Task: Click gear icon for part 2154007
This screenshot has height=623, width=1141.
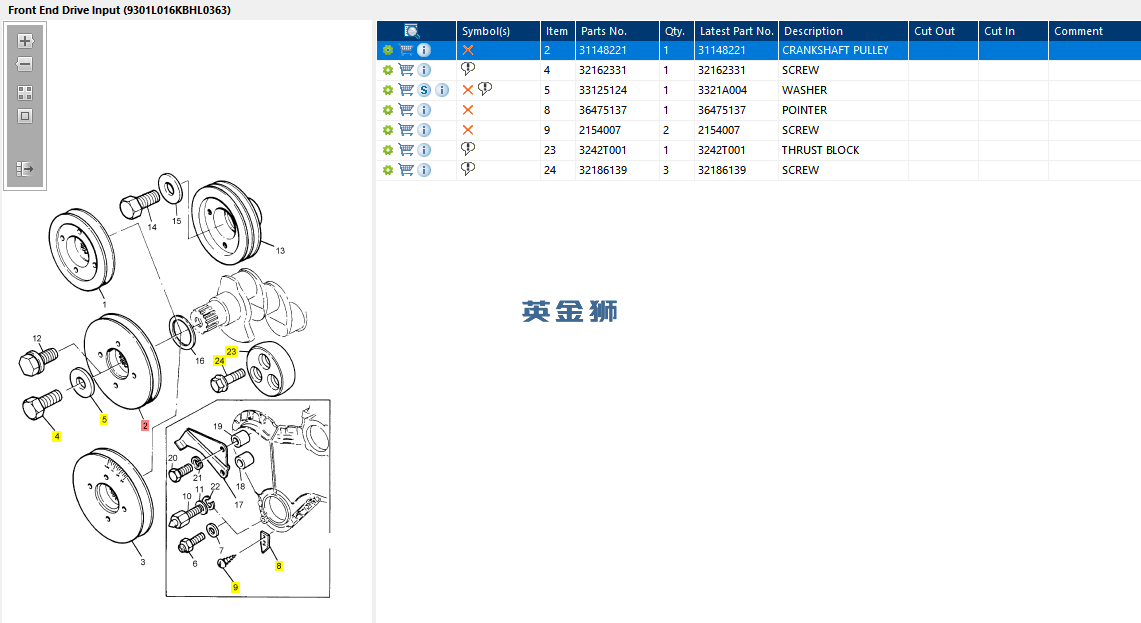Action: [388, 130]
